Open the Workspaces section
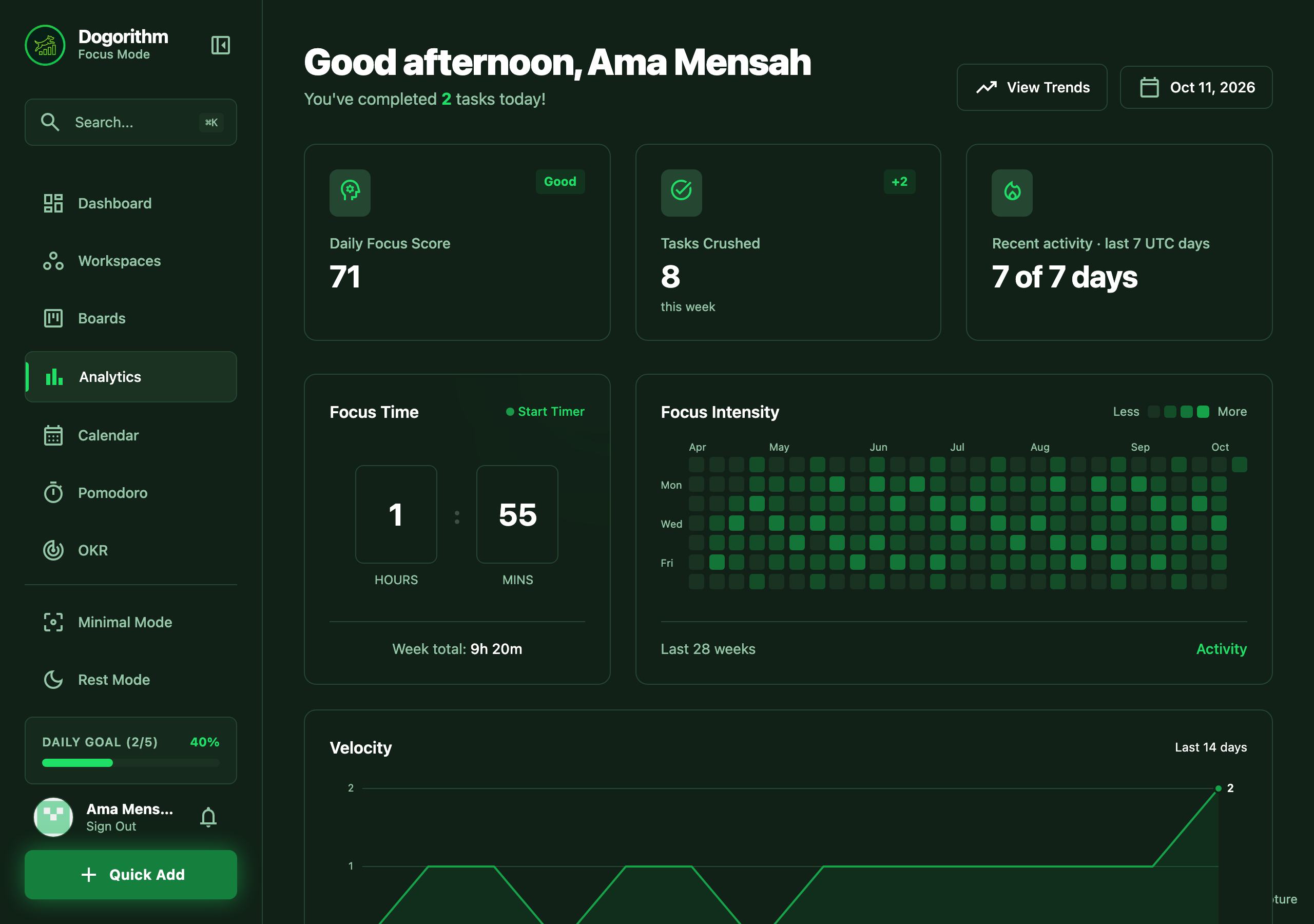This screenshot has width=1314, height=924. (130, 261)
